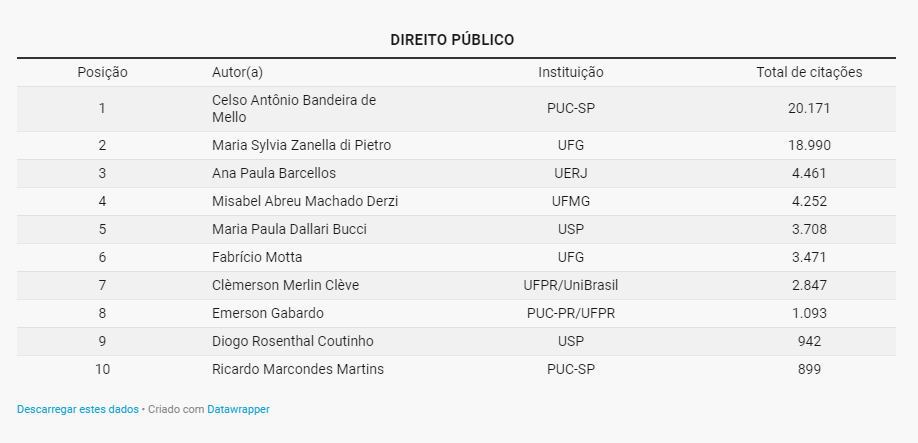Click Maria Sylvia Zanella di Pietro name

click(x=302, y=145)
